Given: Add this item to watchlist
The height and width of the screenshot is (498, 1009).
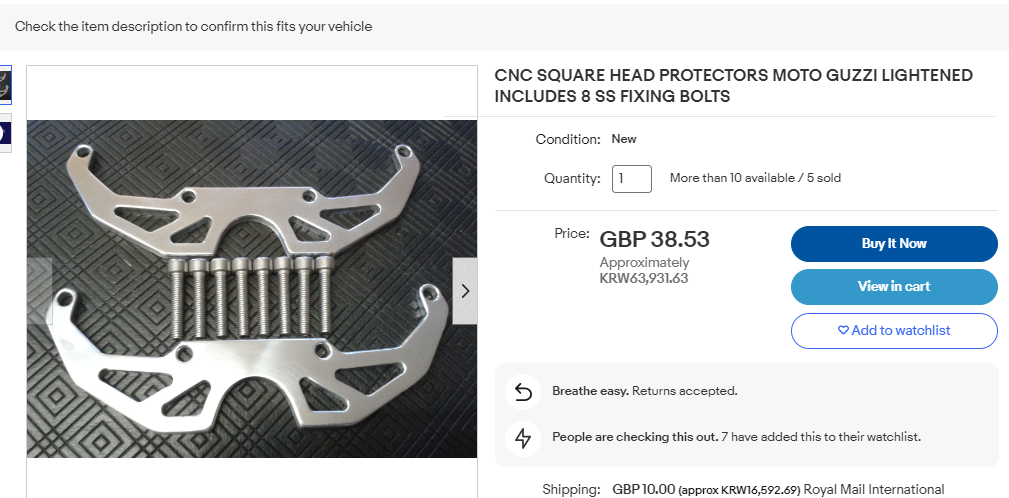Looking at the screenshot, I should point(894,331).
